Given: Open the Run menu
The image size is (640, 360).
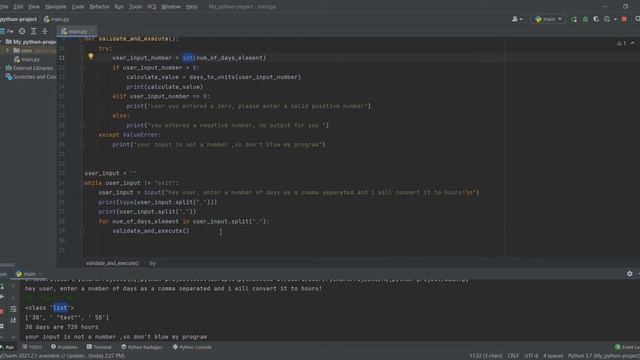Looking at the screenshot, I should click(119, 7).
